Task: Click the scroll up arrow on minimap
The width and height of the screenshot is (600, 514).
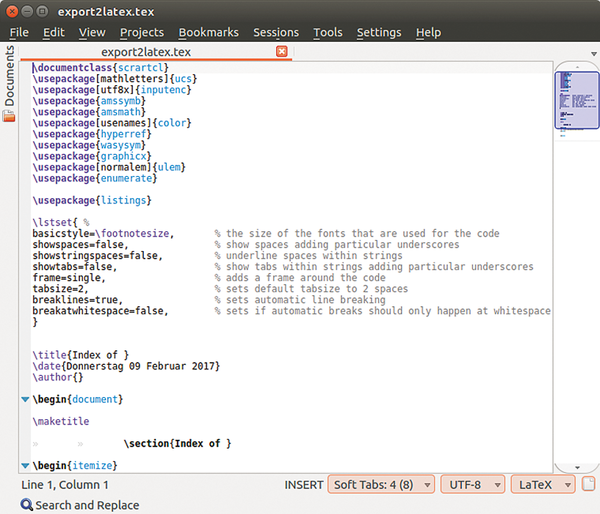Action: point(577,67)
